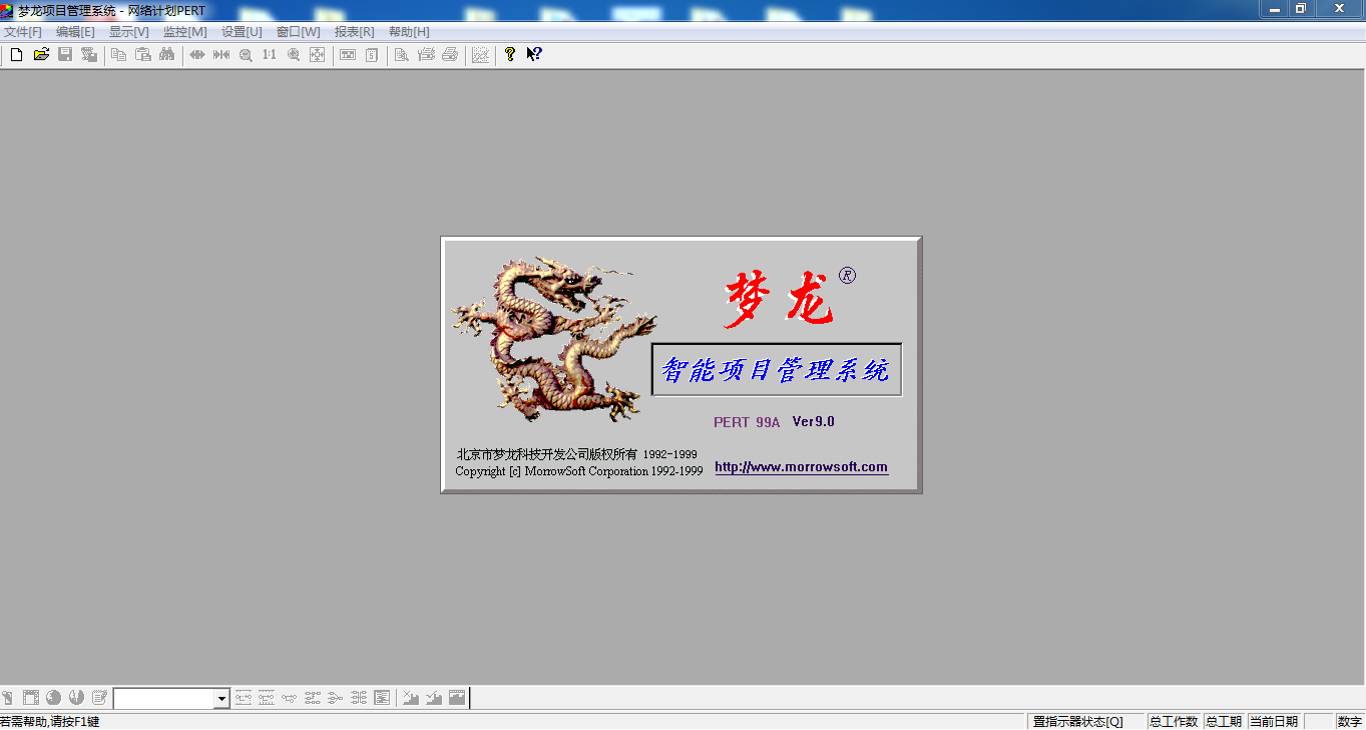Expand the bottom toolbar combo box arrow
The height and width of the screenshot is (730, 1366).
(221, 699)
